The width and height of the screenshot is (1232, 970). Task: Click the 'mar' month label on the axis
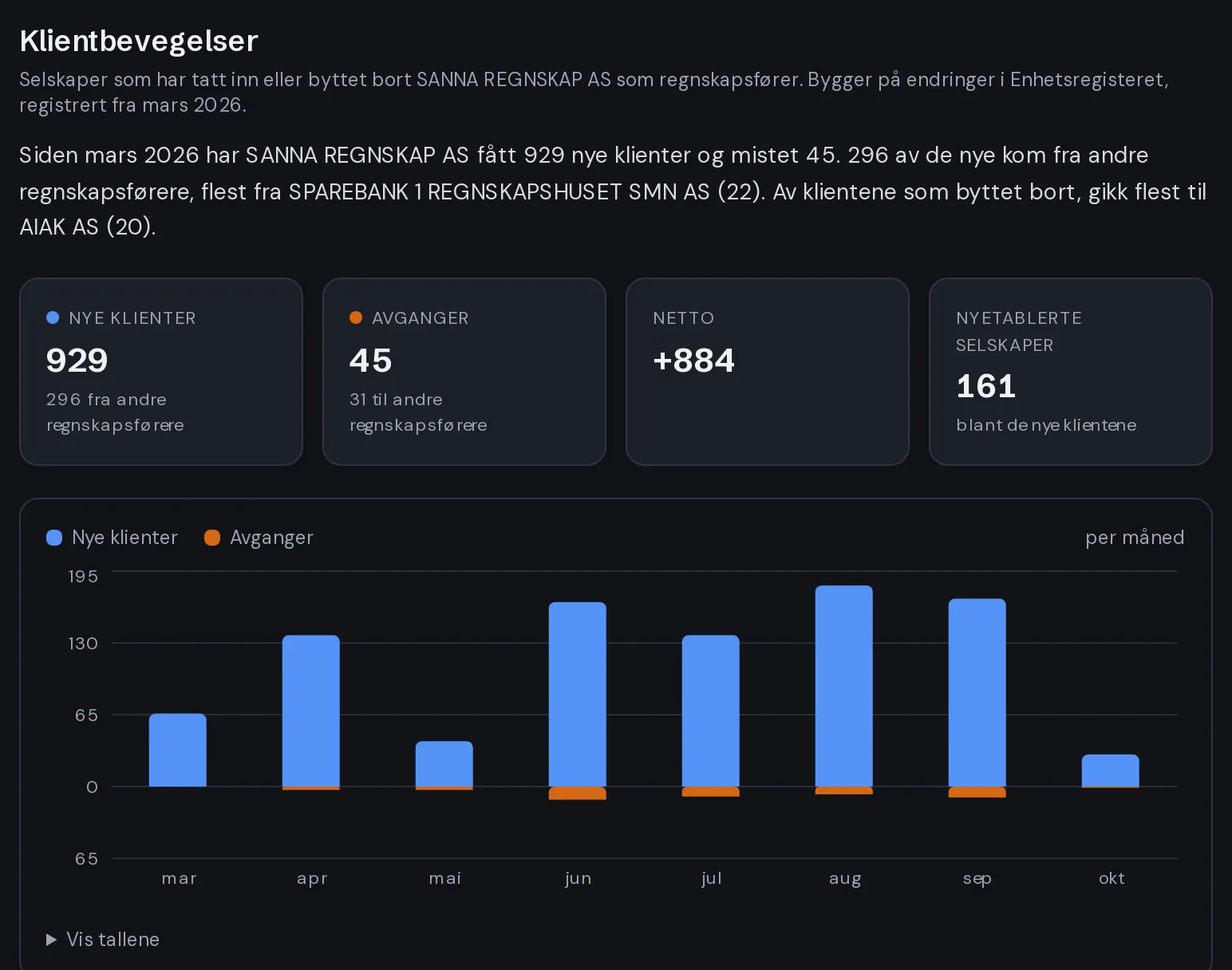pos(179,878)
